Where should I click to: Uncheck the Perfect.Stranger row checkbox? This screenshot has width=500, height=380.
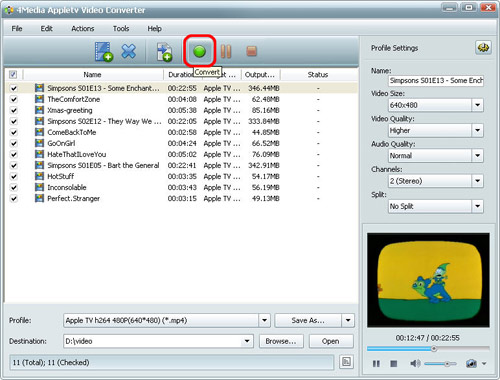[14, 199]
